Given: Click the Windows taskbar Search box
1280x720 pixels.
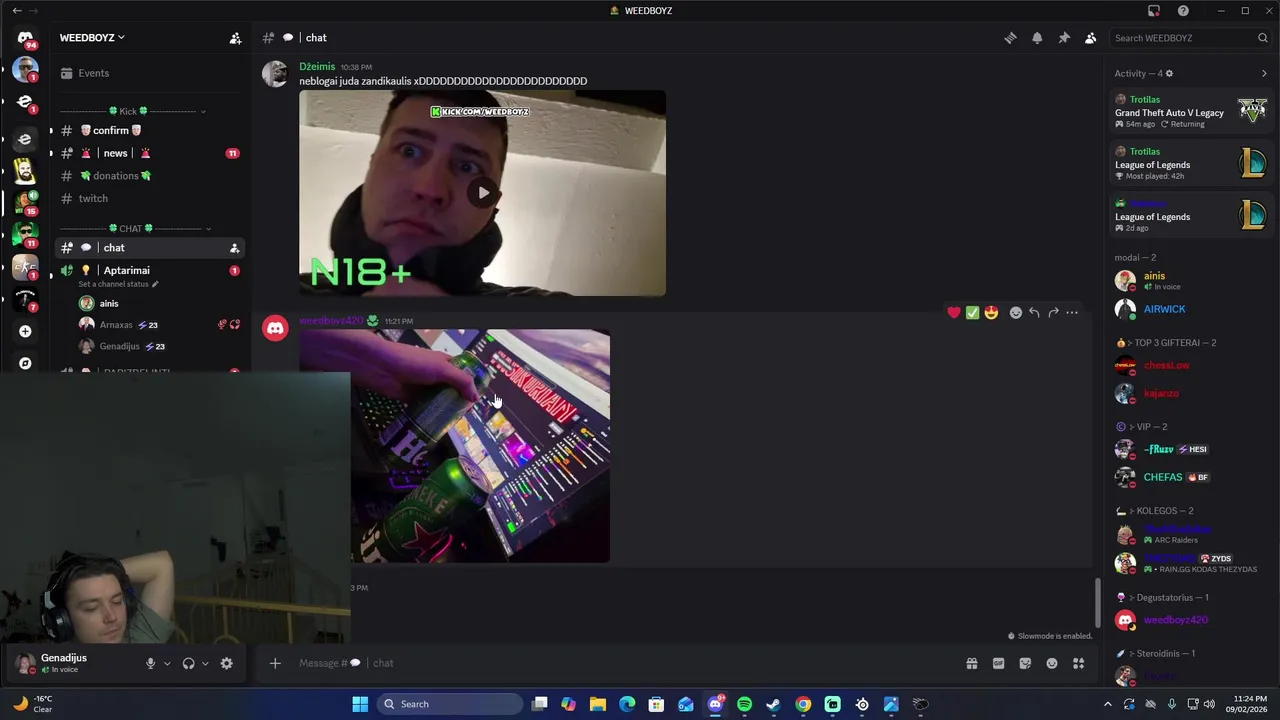Looking at the screenshot, I should click(450, 704).
